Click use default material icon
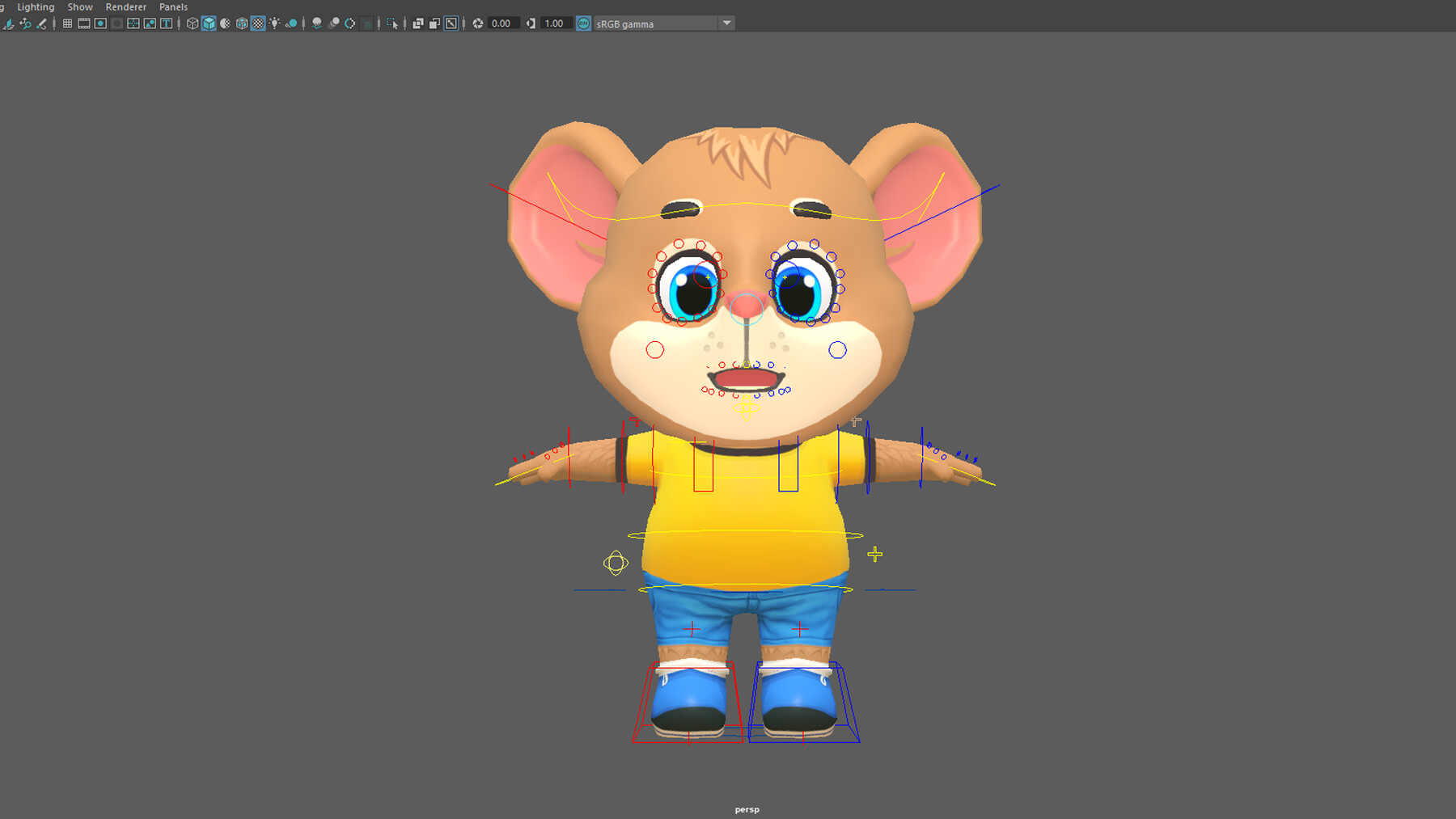Image resolution: width=1456 pixels, height=819 pixels. pos(225,23)
